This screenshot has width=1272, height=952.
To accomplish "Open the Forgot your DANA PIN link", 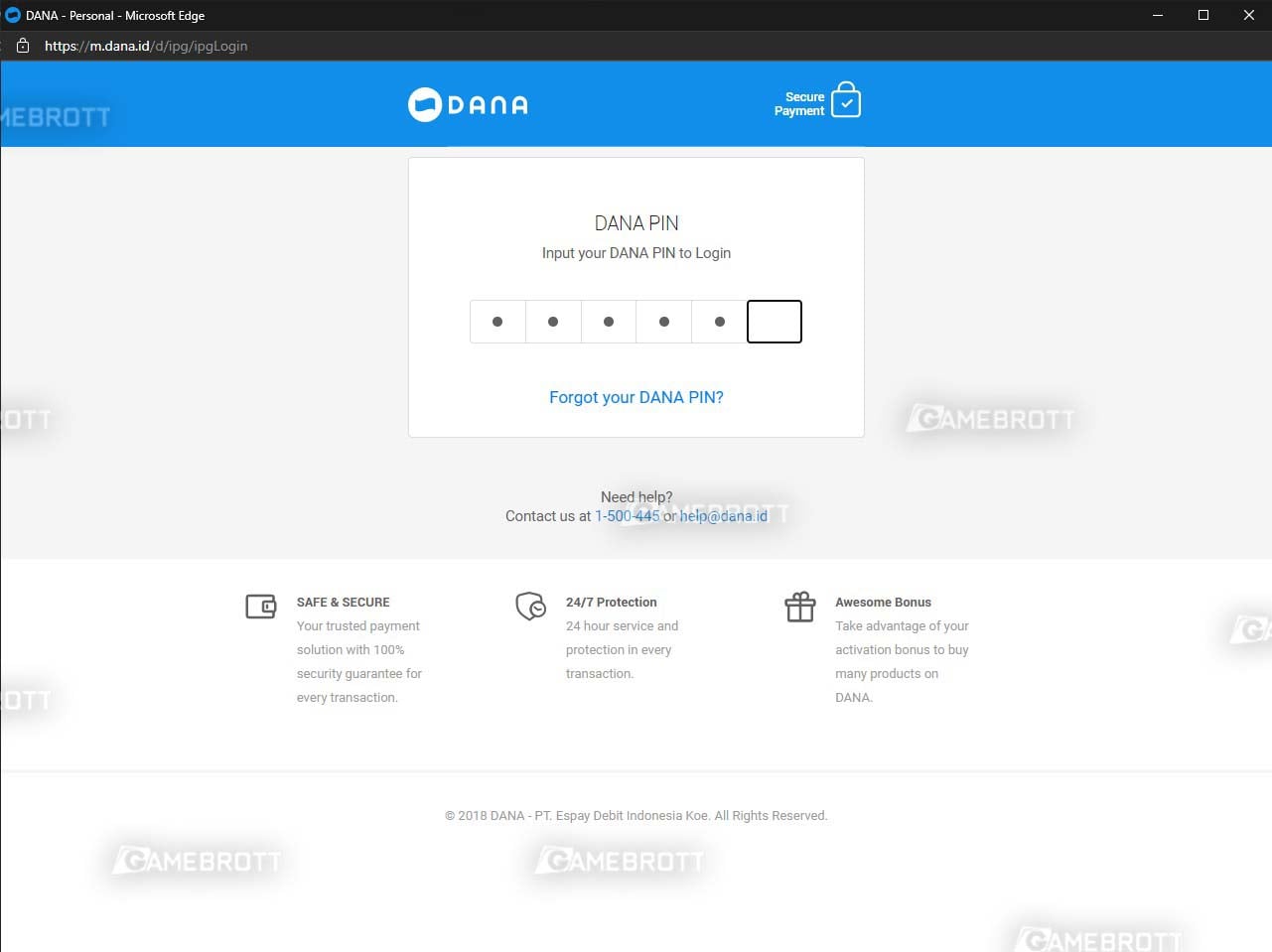I will point(636,397).
